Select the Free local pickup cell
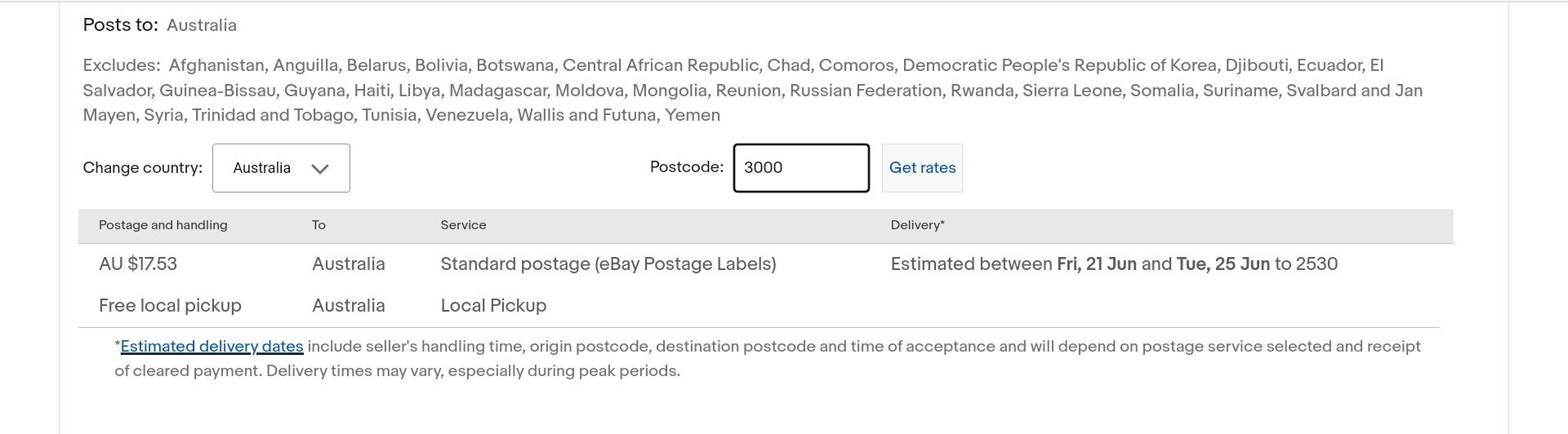This screenshot has height=434, width=1568. [170, 306]
